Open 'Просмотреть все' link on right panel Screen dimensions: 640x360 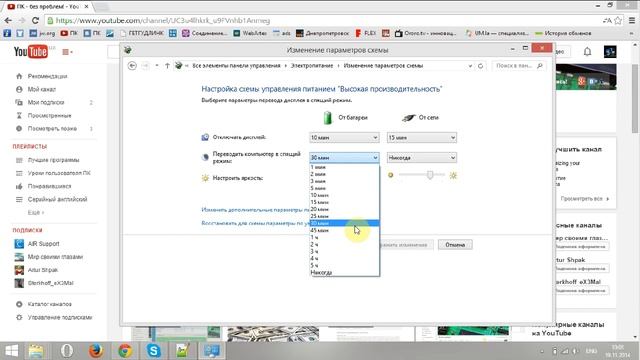584,199
